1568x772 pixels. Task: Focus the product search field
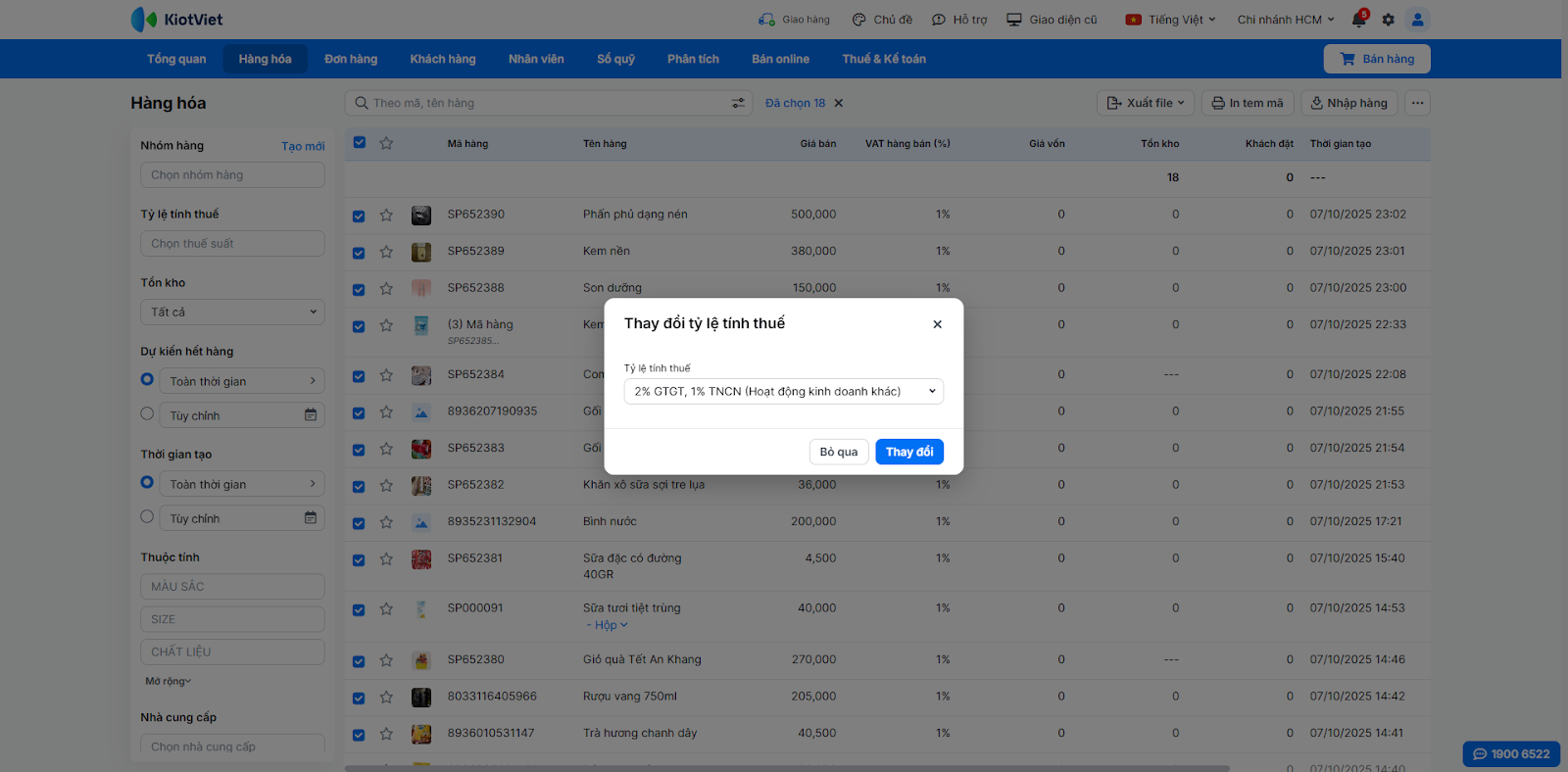click(x=549, y=103)
